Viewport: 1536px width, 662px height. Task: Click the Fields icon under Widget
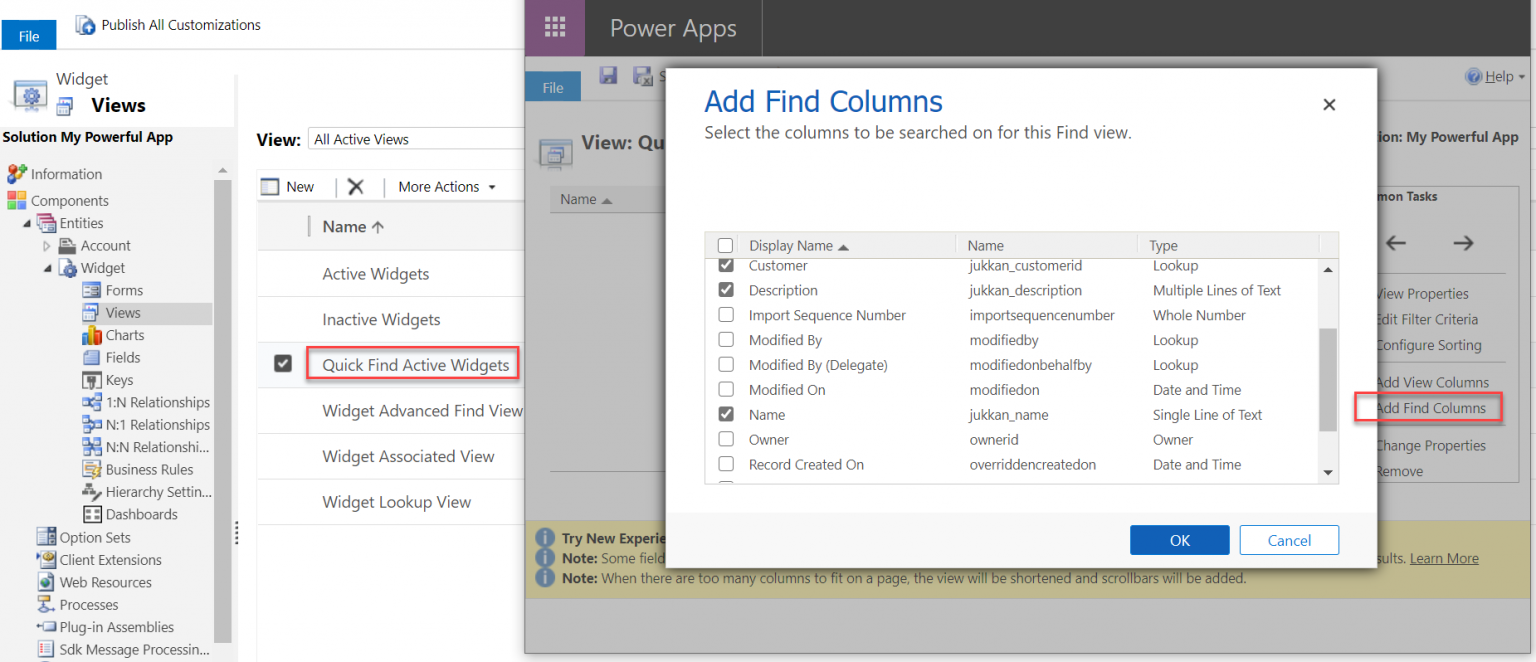click(x=91, y=357)
